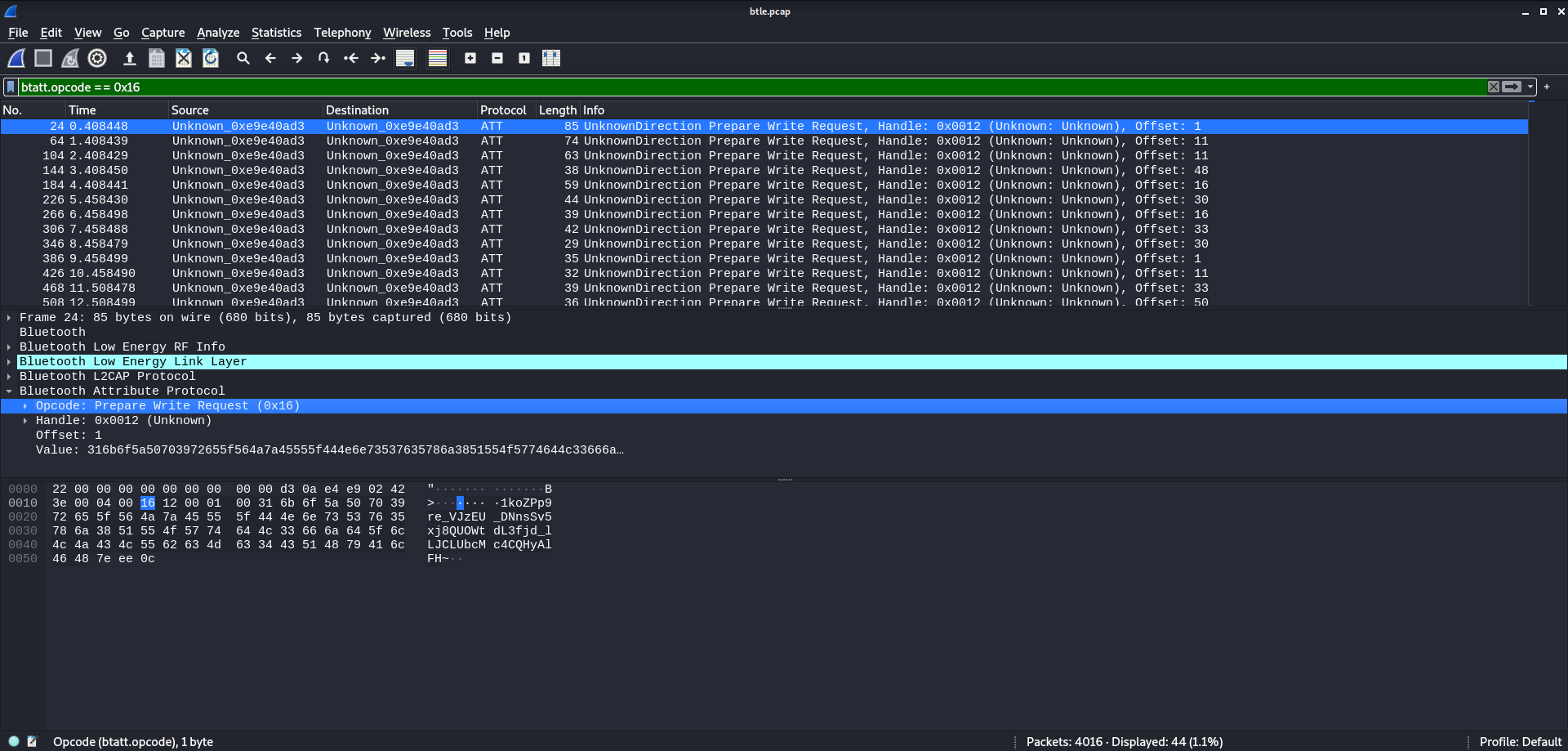This screenshot has height=751, width=1568.
Task: Open the Tools menu
Action: (x=457, y=33)
